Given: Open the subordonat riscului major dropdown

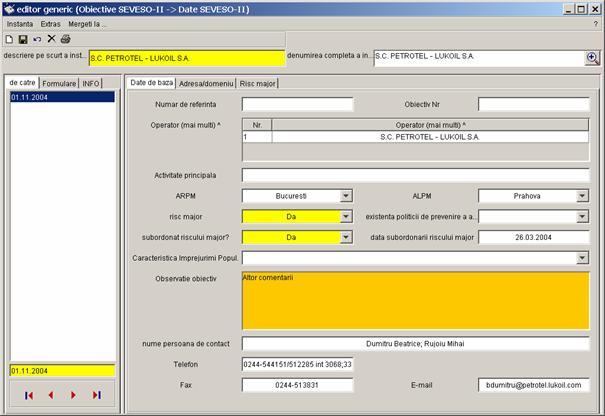Looking at the screenshot, I should tap(346, 237).
